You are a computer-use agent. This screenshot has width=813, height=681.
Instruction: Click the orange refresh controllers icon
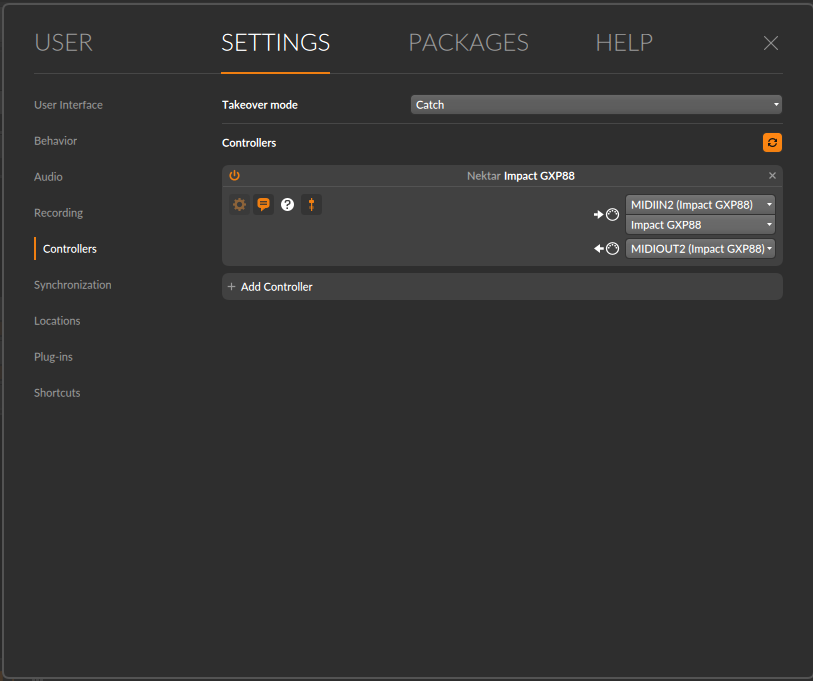[772, 143]
